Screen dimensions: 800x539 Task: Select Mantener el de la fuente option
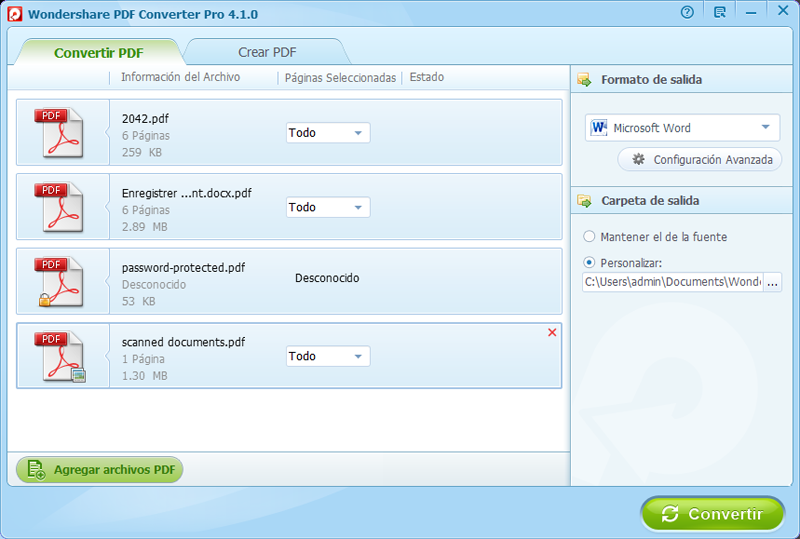589,237
